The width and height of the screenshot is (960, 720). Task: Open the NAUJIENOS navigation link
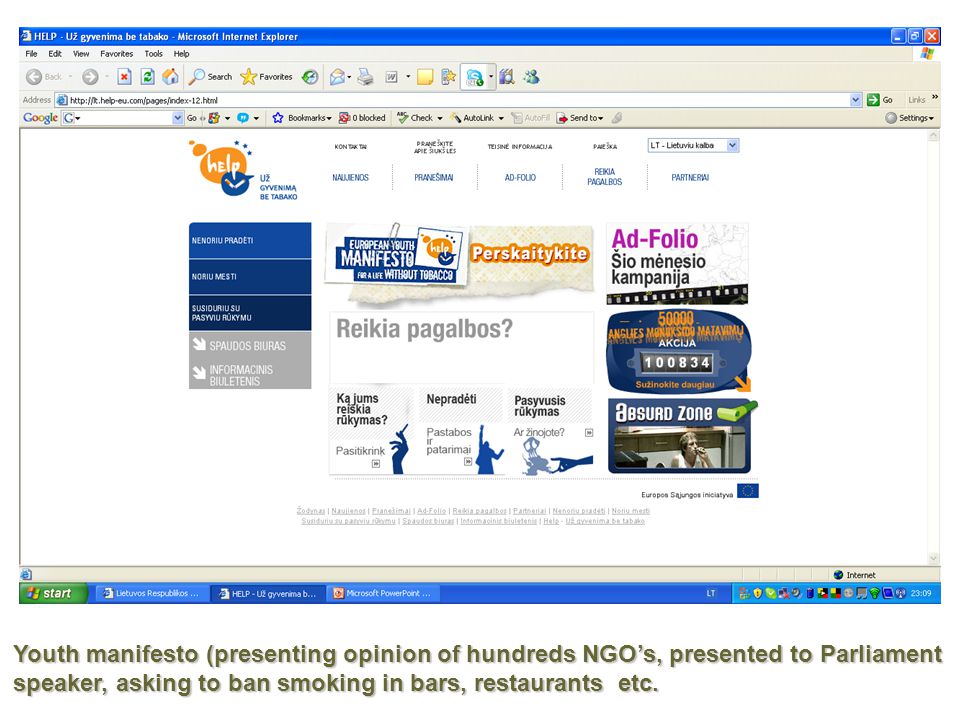pos(350,178)
